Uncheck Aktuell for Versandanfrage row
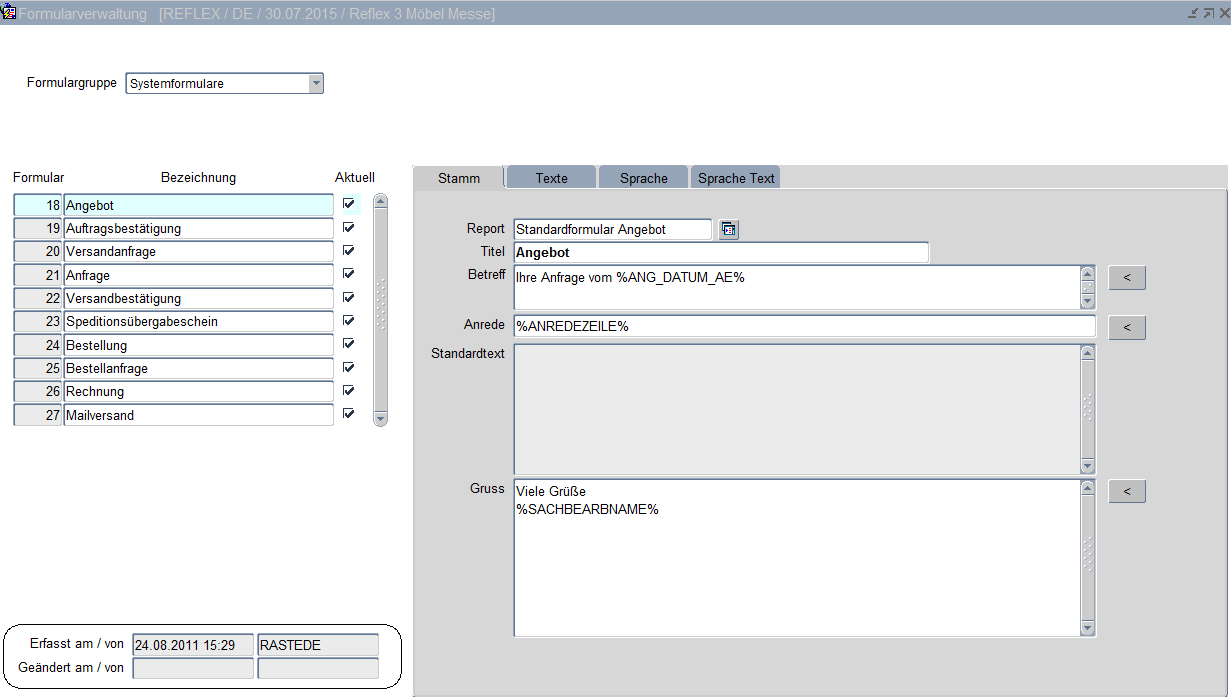The height and width of the screenshot is (697, 1231). pos(348,250)
